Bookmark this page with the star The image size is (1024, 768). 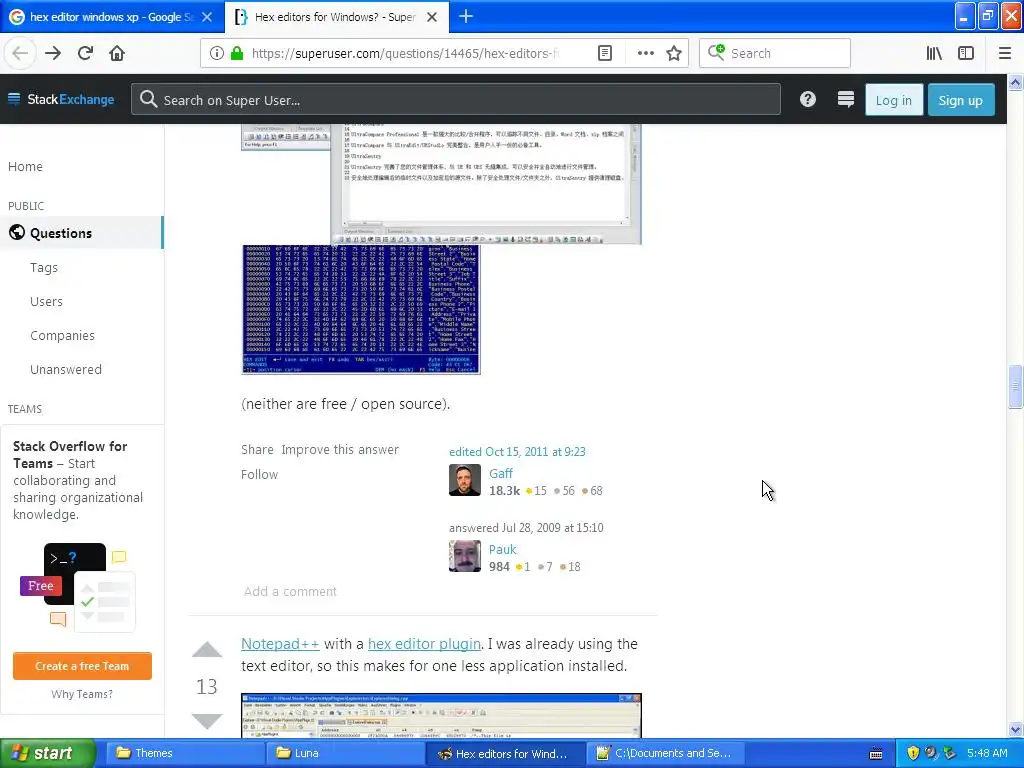point(674,54)
